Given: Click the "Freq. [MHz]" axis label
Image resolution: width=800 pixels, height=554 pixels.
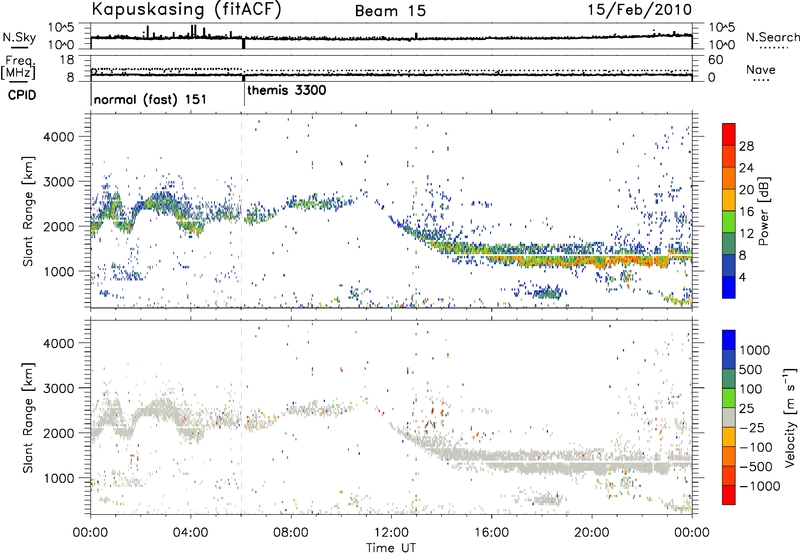Looking at the screenshot, I should 18,68.
